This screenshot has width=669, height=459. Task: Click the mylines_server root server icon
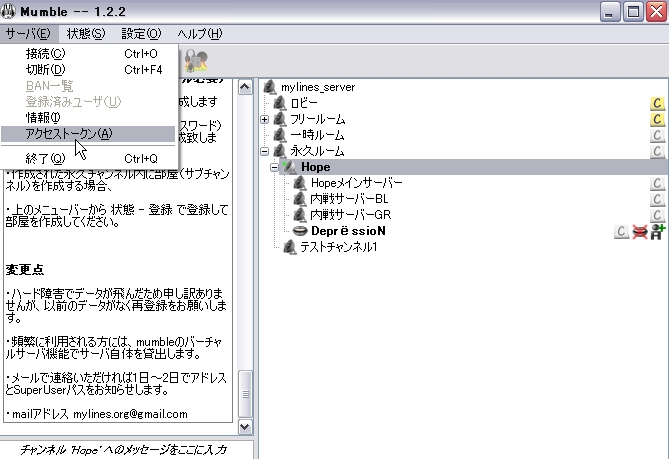tap(270, 87)
